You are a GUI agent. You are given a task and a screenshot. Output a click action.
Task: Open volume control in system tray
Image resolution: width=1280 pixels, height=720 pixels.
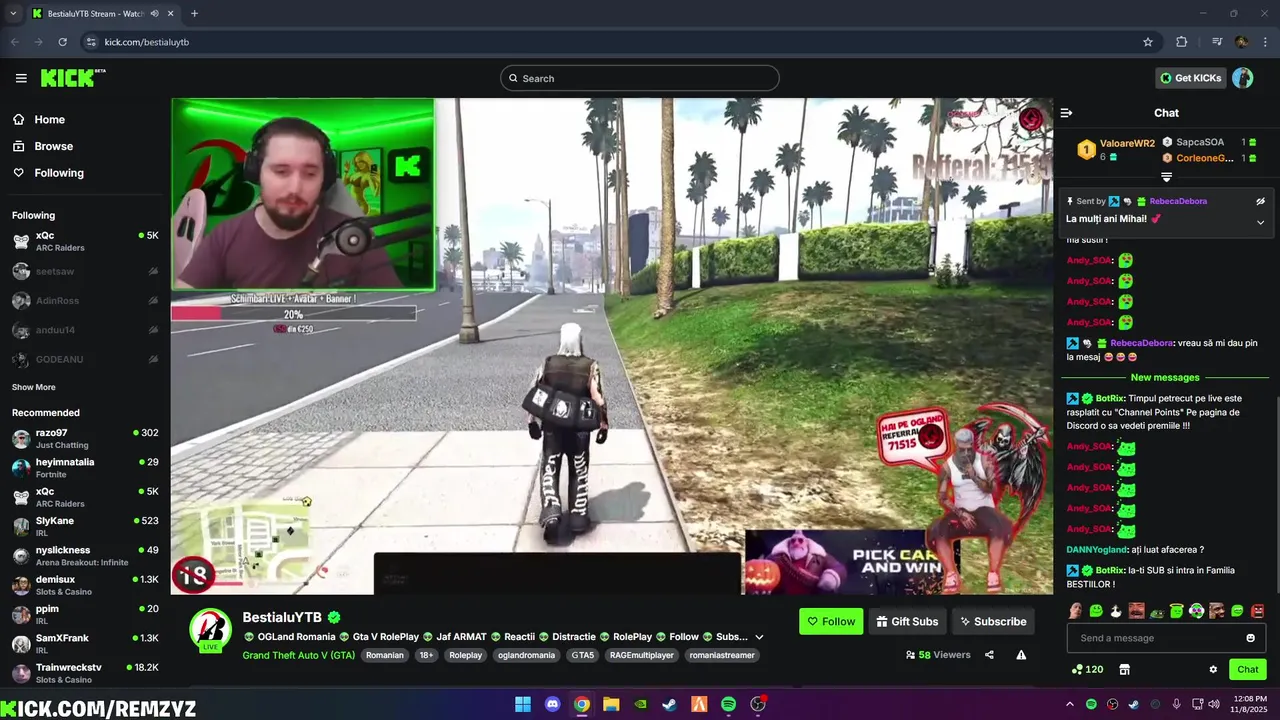point(1214,704)
